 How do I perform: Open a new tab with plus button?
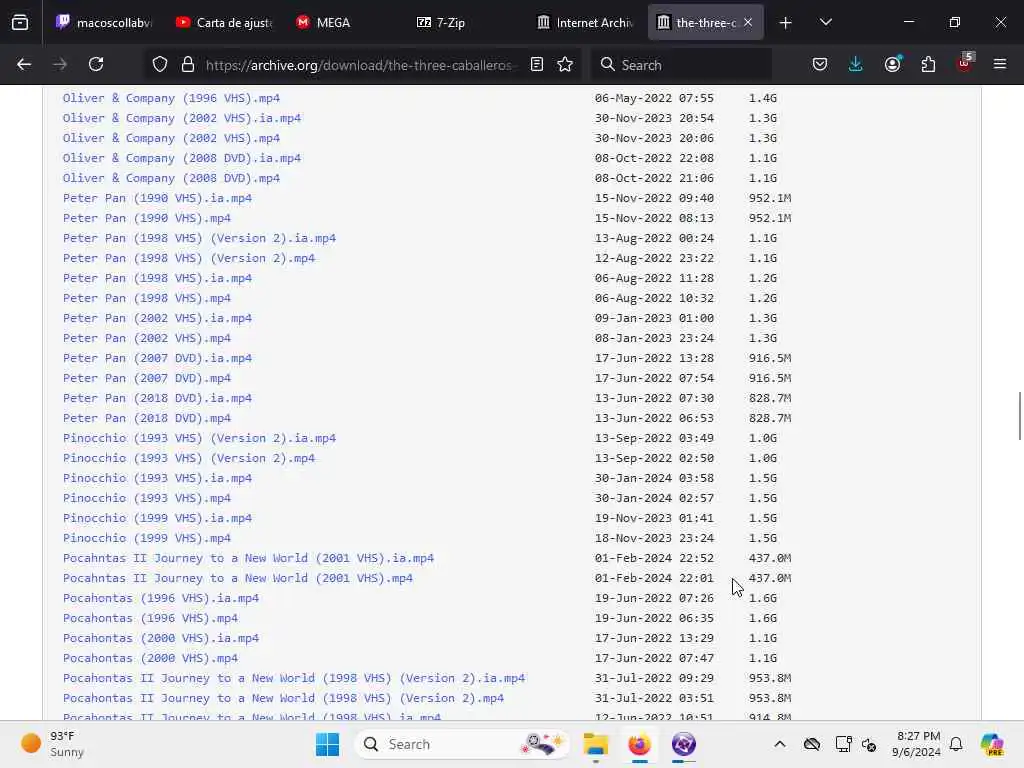[x=786, y=23]
